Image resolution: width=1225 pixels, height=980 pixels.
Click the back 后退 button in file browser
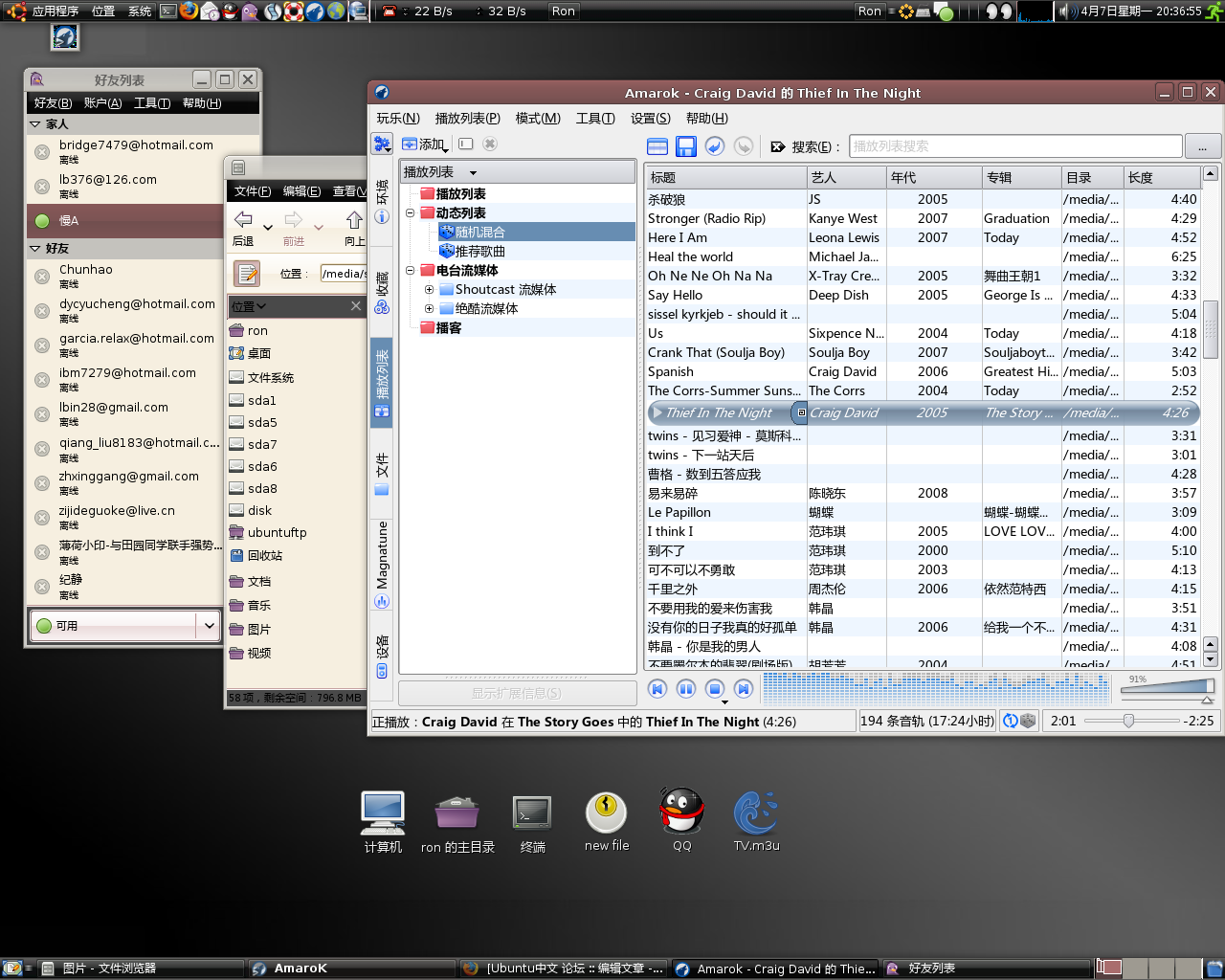[244, 229]
